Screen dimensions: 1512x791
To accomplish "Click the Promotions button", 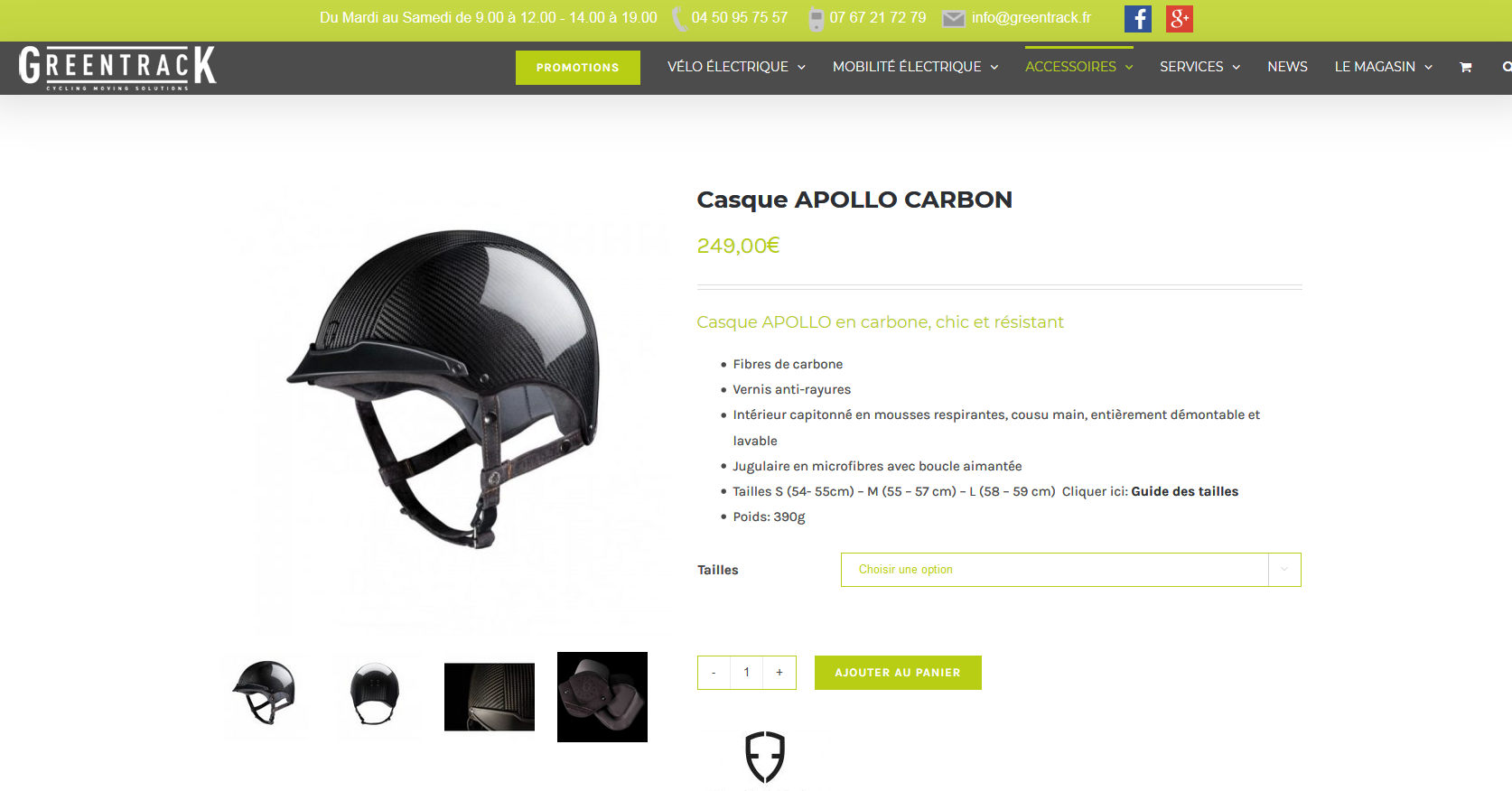I will pos(578,68).
